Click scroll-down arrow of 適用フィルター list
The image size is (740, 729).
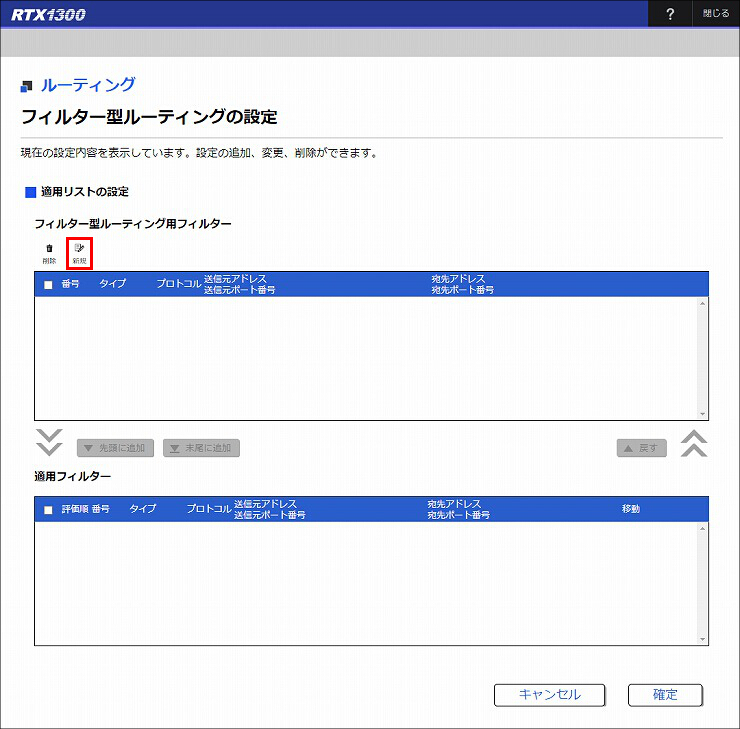coord(702,639)
